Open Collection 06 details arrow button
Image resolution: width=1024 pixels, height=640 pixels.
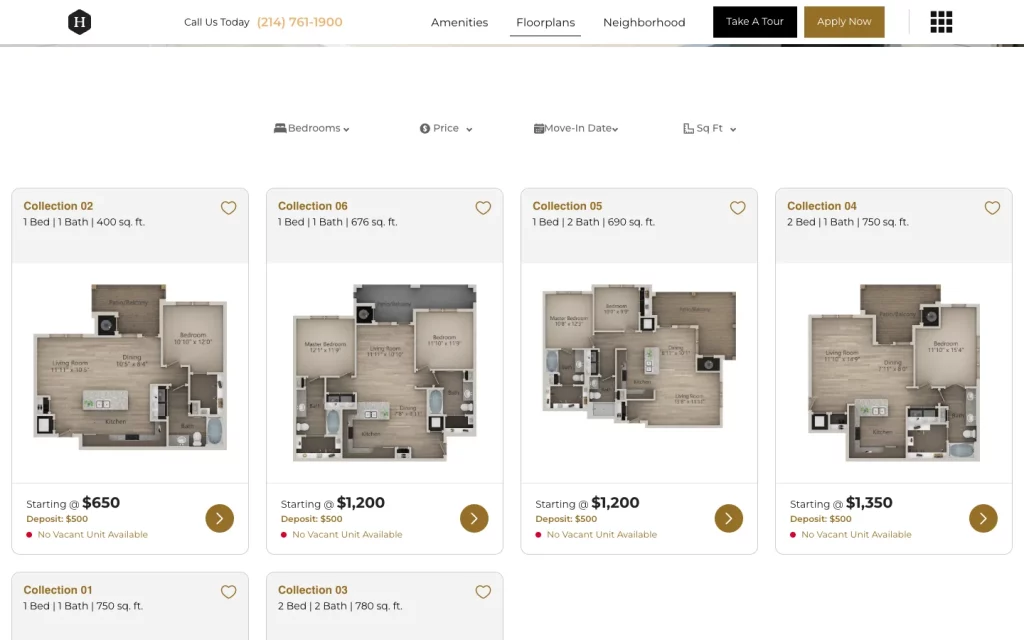click(474, 519)
